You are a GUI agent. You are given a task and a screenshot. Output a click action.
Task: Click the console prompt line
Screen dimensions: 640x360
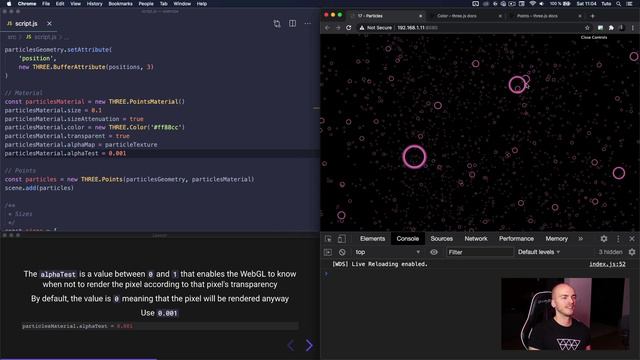pos(480,273)
